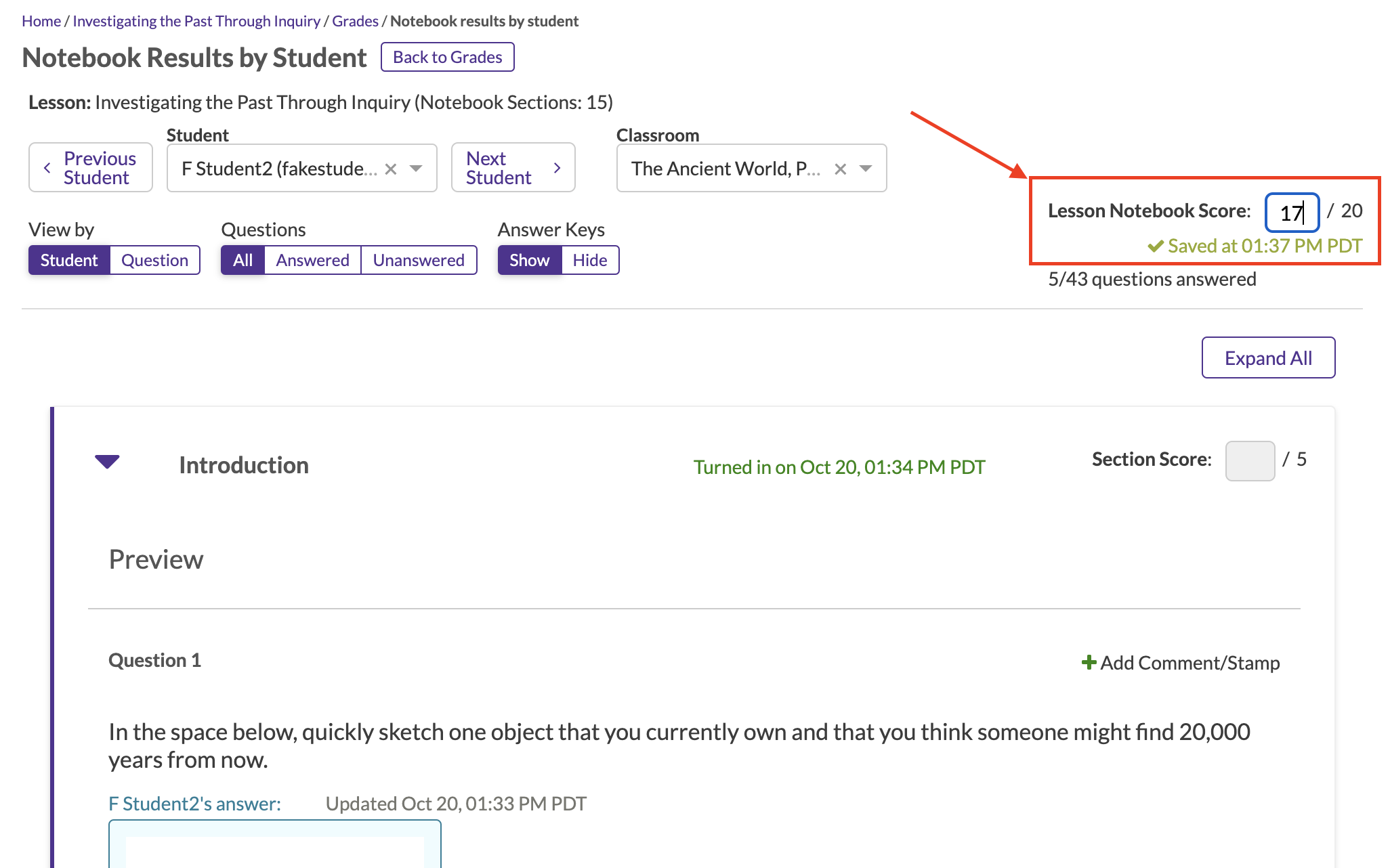Click the left chevron on Previous Student

click(47, 168)
